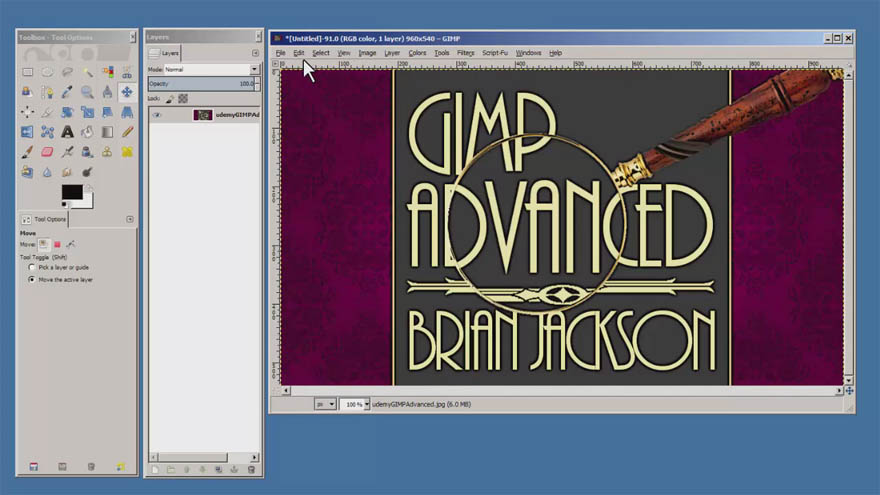
Task: Select the Pencil tool
Action: point(127,132)
